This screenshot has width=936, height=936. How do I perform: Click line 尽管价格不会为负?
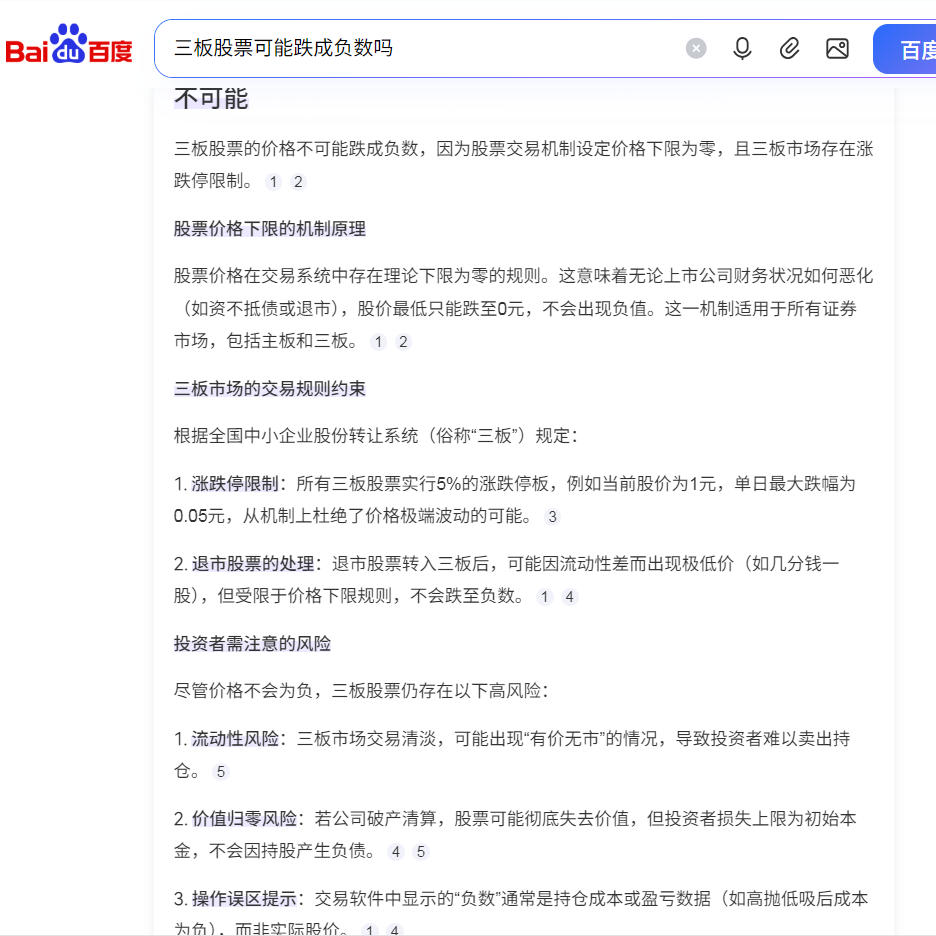tap(361, 691)
